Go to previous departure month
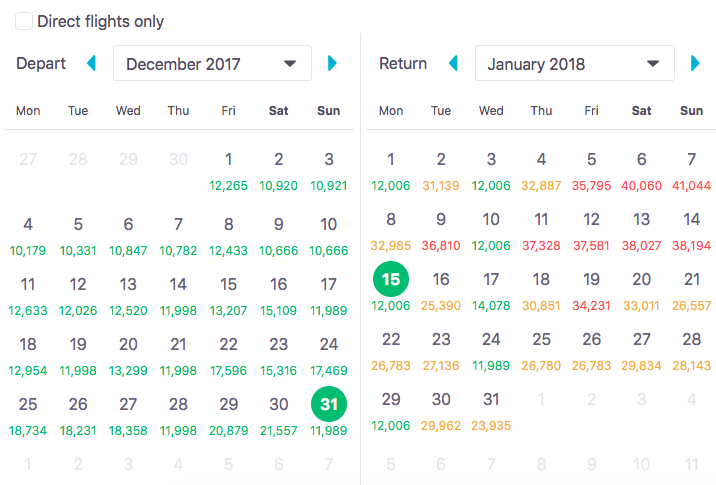The image size is (716, 485). coord(92,64)
